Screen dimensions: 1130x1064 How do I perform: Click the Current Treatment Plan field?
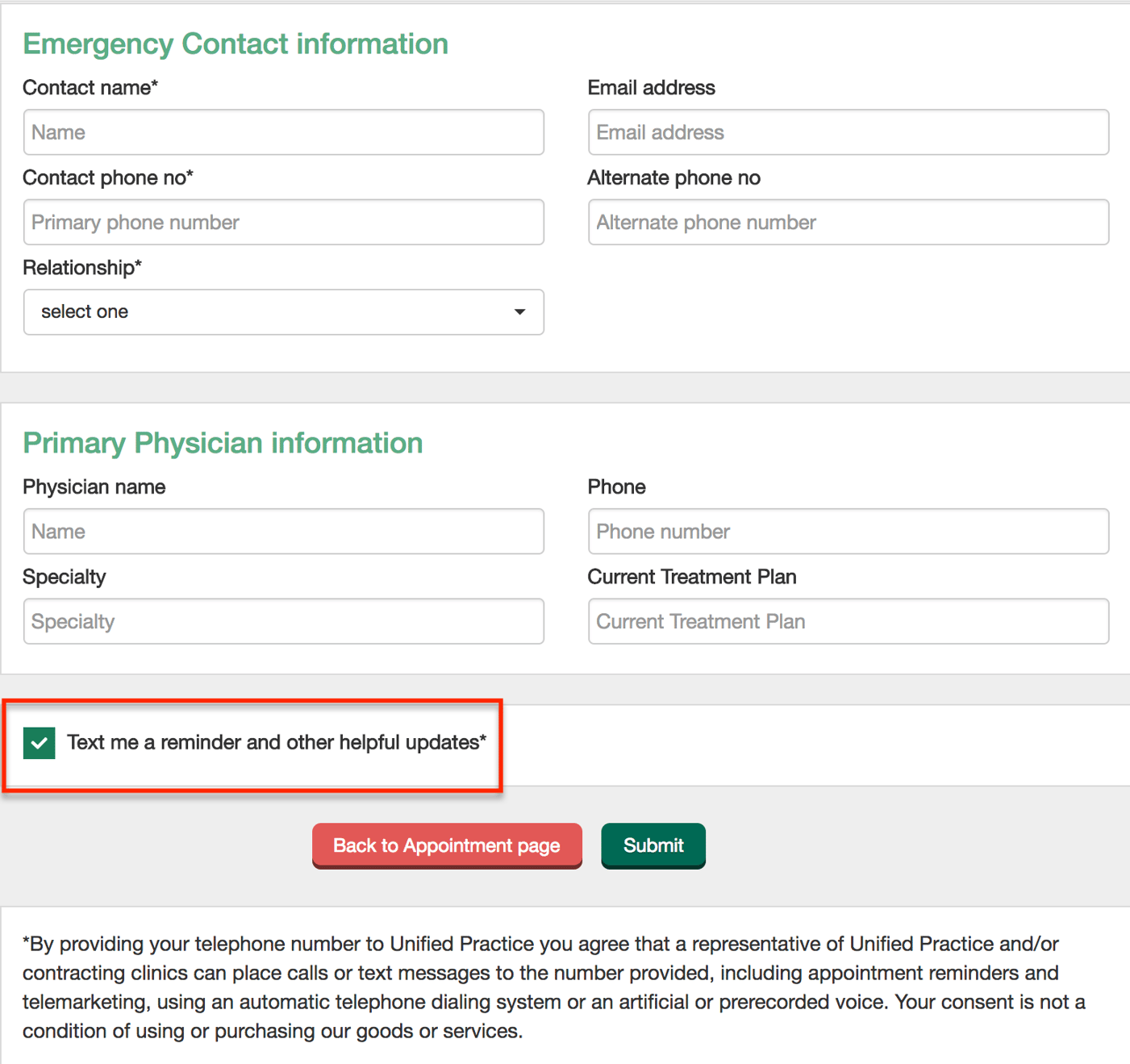(x=847, y=621)
